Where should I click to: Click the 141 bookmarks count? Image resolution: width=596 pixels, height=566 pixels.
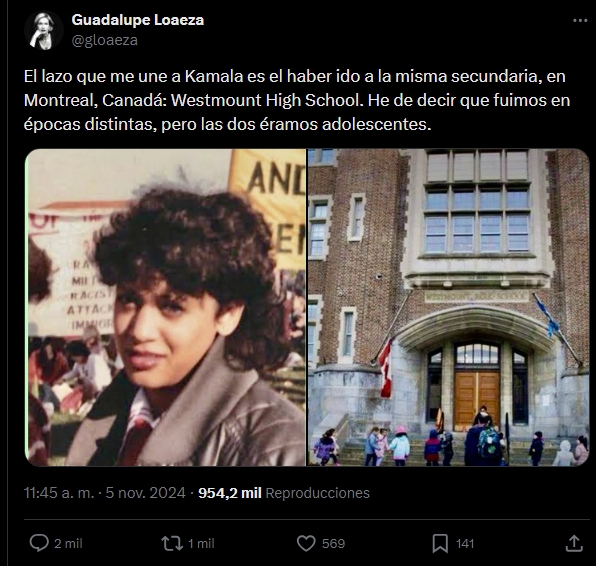coord(464,544)
